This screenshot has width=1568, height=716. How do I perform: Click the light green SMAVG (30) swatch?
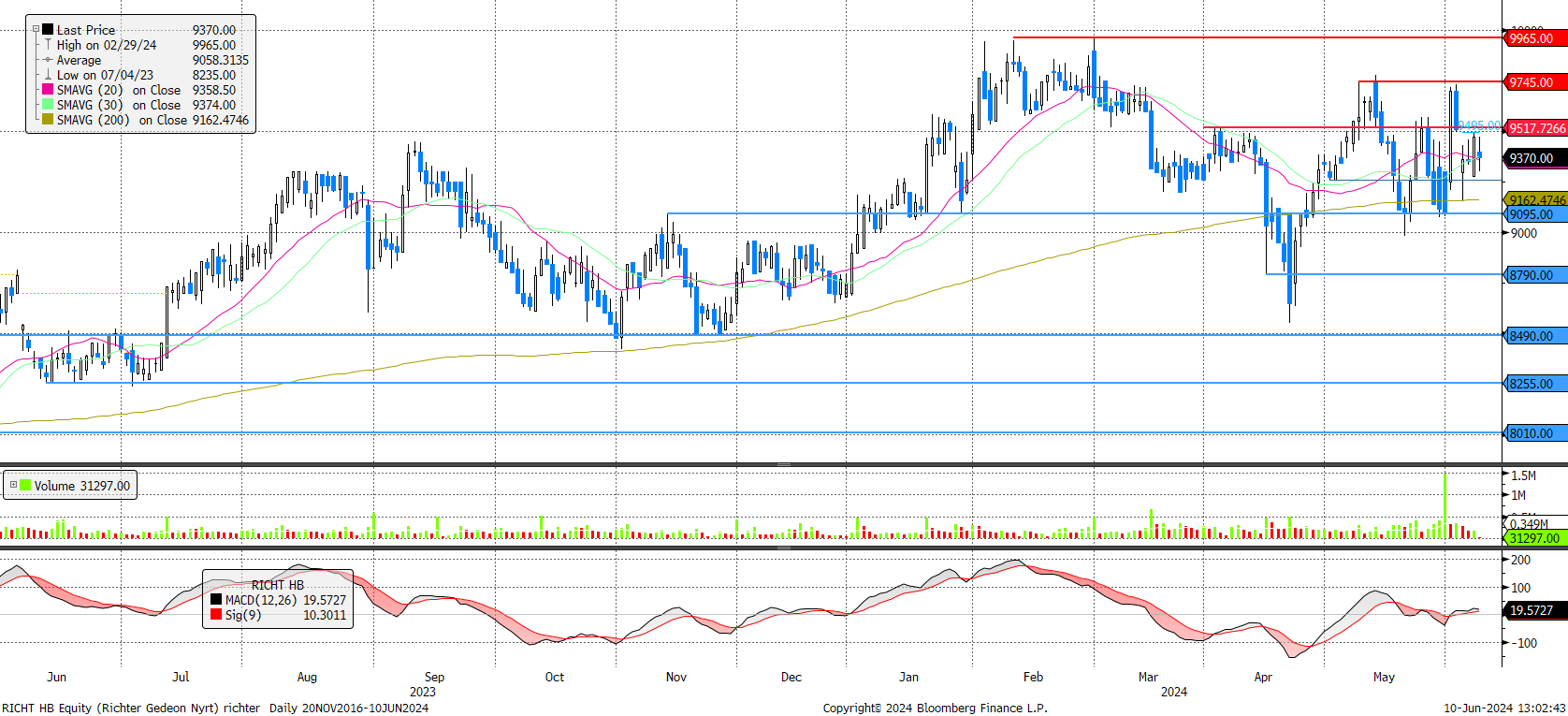click(48, 105)
